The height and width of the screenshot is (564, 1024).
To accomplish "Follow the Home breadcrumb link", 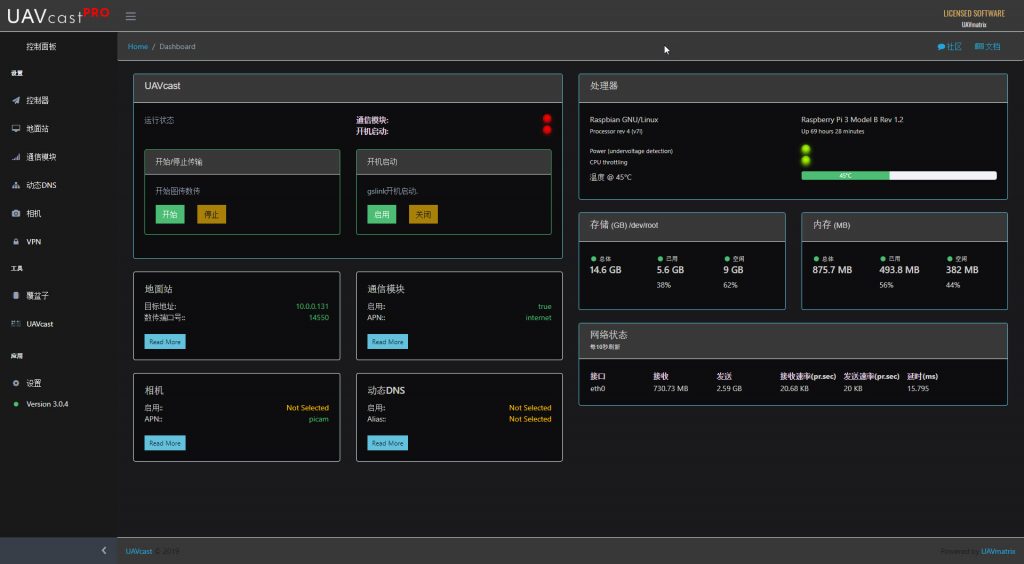I will 138,46.
